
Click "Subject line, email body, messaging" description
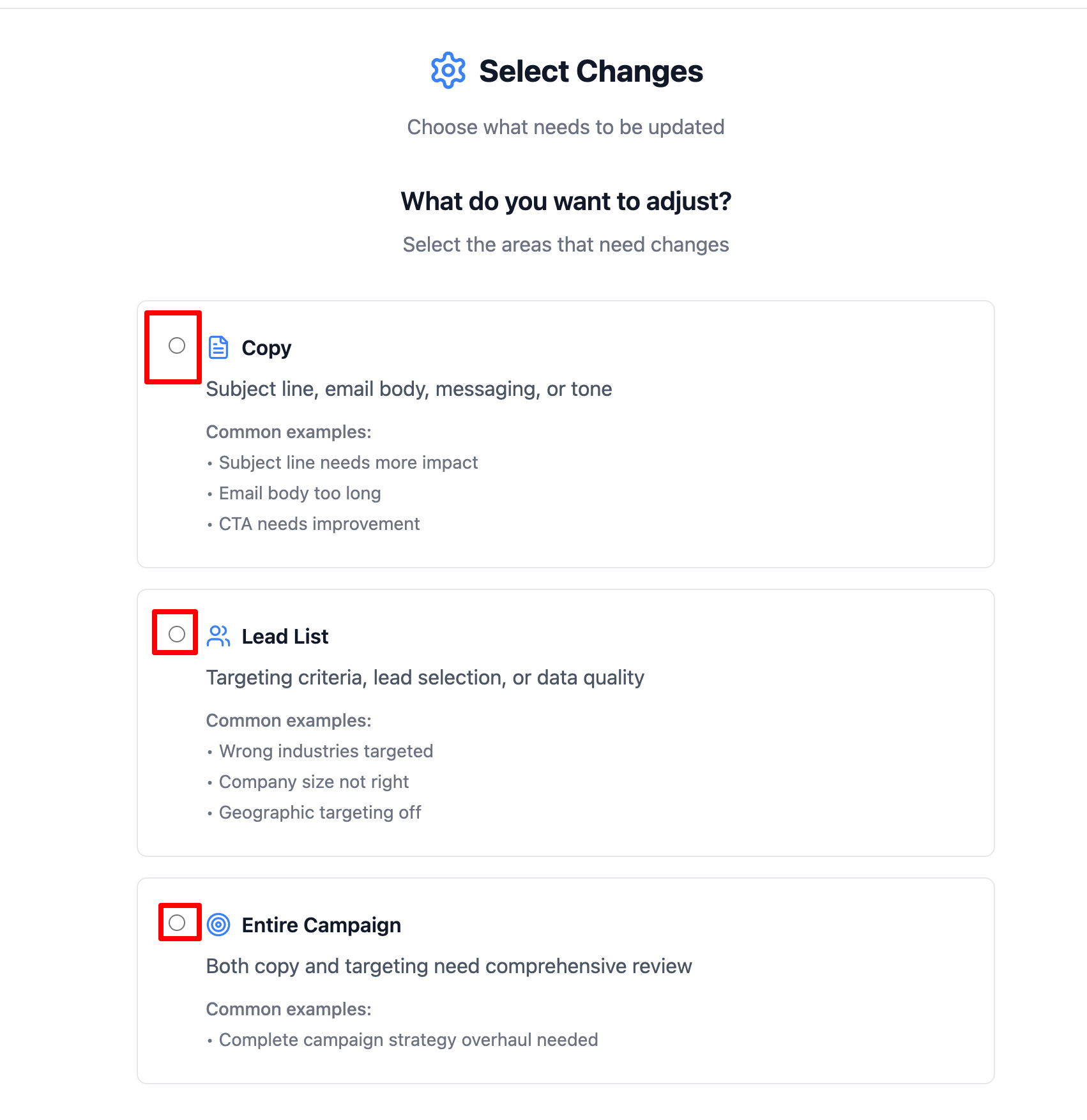tap(409, 389)
